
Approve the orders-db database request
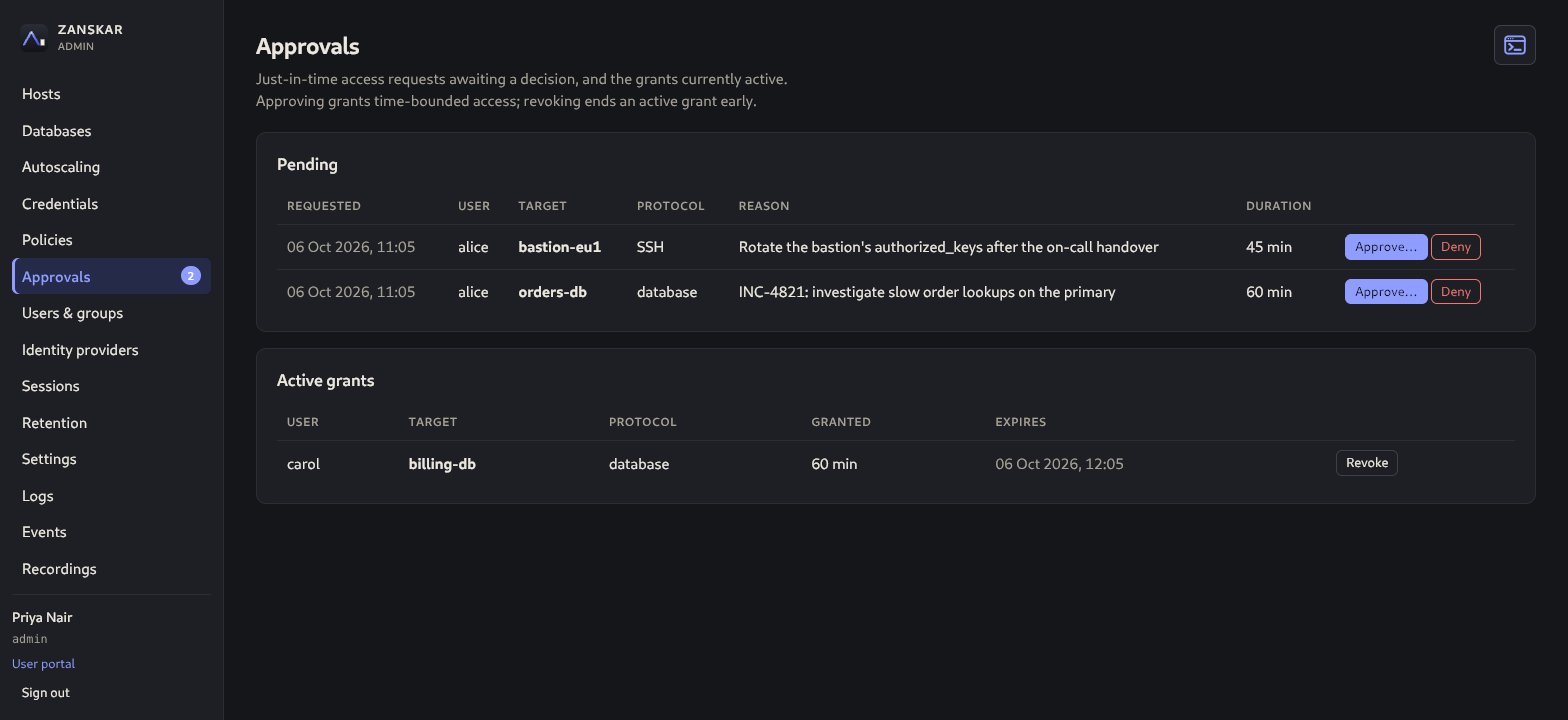tap(1386, 292)
